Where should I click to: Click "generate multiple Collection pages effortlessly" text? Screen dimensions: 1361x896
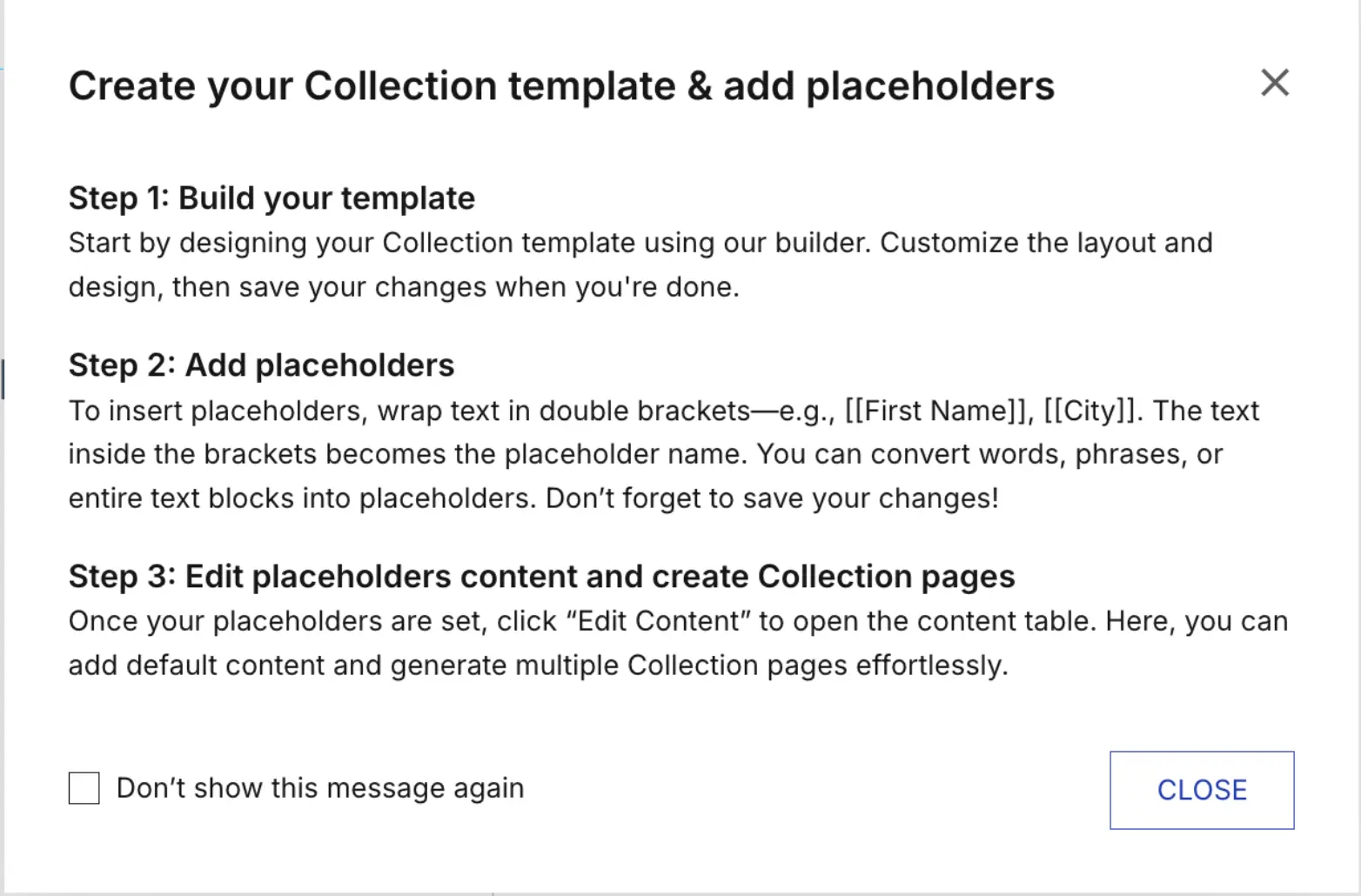coord(699,665)
